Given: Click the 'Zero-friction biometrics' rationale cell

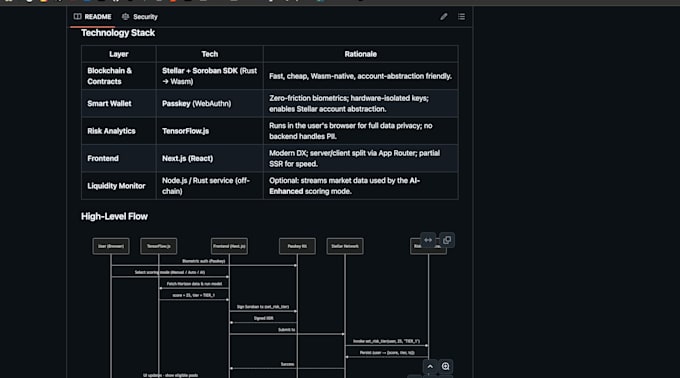Looking at the screenshot, I should click(x=360, y=103).
